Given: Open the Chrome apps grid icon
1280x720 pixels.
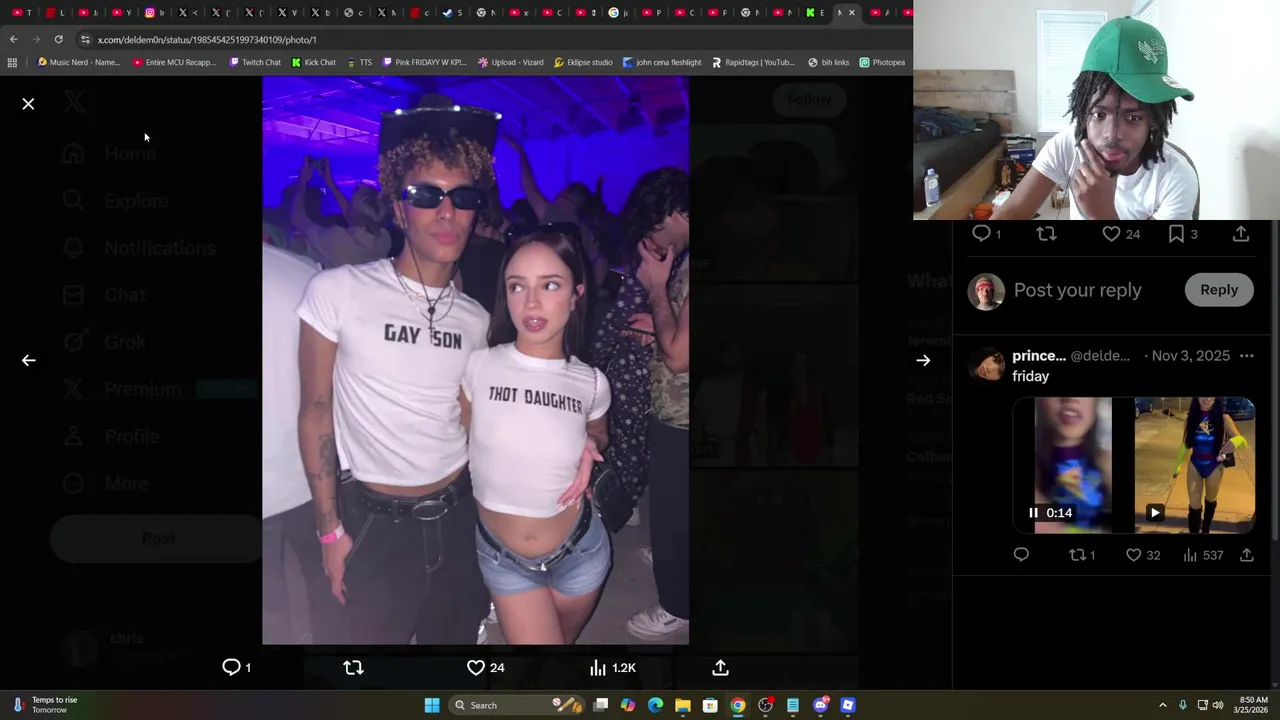Looking at the screenshot, I should (x=12, y=62).
